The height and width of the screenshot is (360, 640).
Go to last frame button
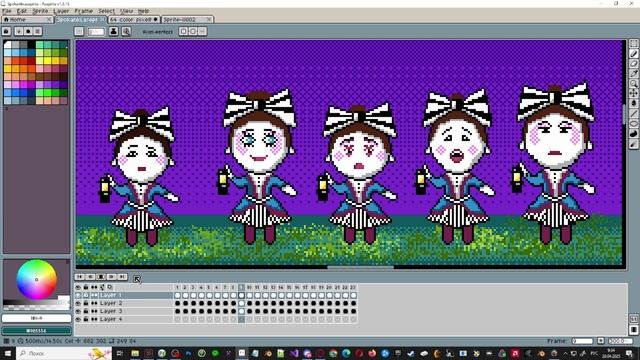(122, 277)
